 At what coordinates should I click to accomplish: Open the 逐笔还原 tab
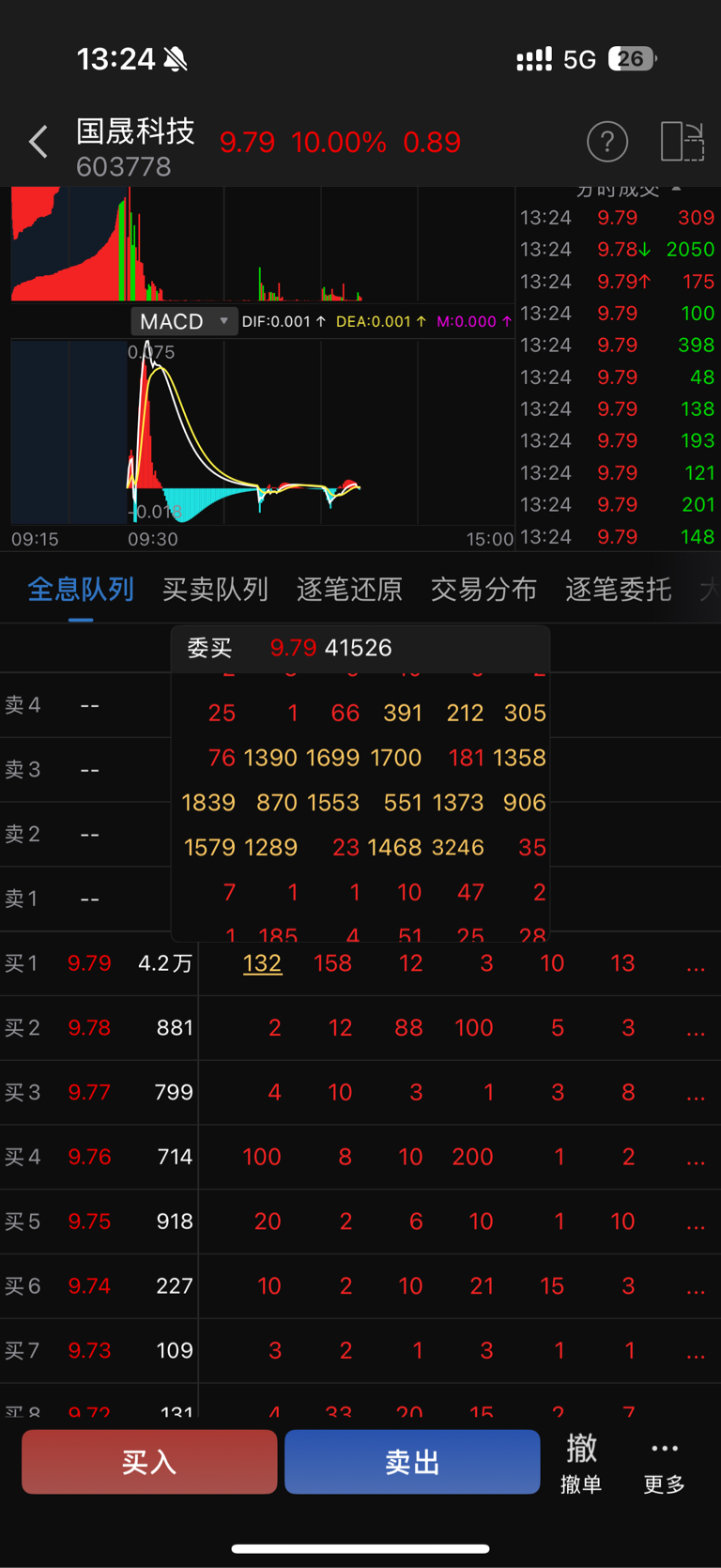click(x=349, y=589)
